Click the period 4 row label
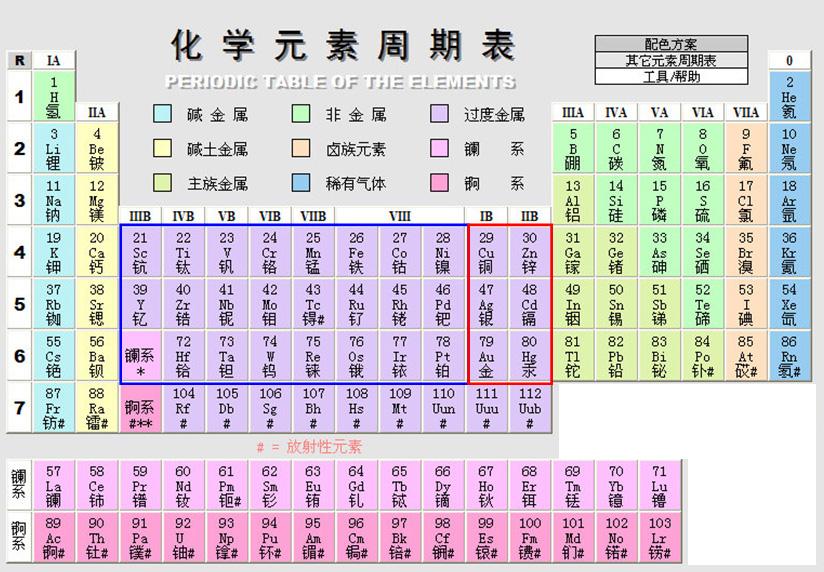 pyautogui.click(x=19, y=252)
